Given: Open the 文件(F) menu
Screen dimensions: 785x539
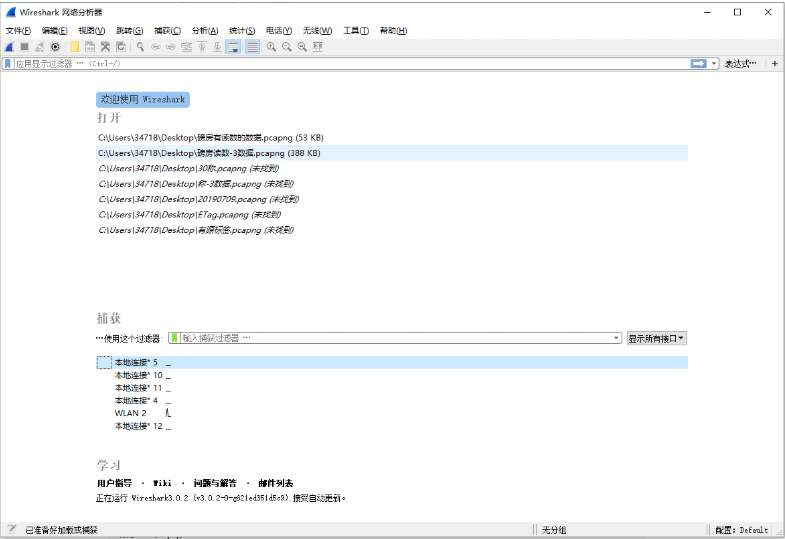Looking at the screenshot, I should (x=18, y=31).
